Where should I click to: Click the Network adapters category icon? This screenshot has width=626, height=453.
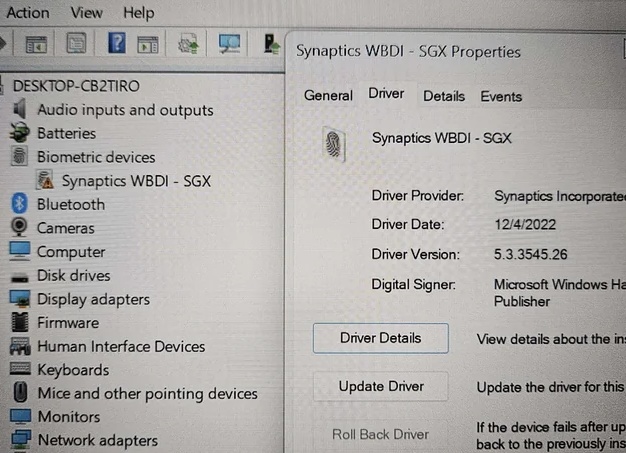coord(21,439)
